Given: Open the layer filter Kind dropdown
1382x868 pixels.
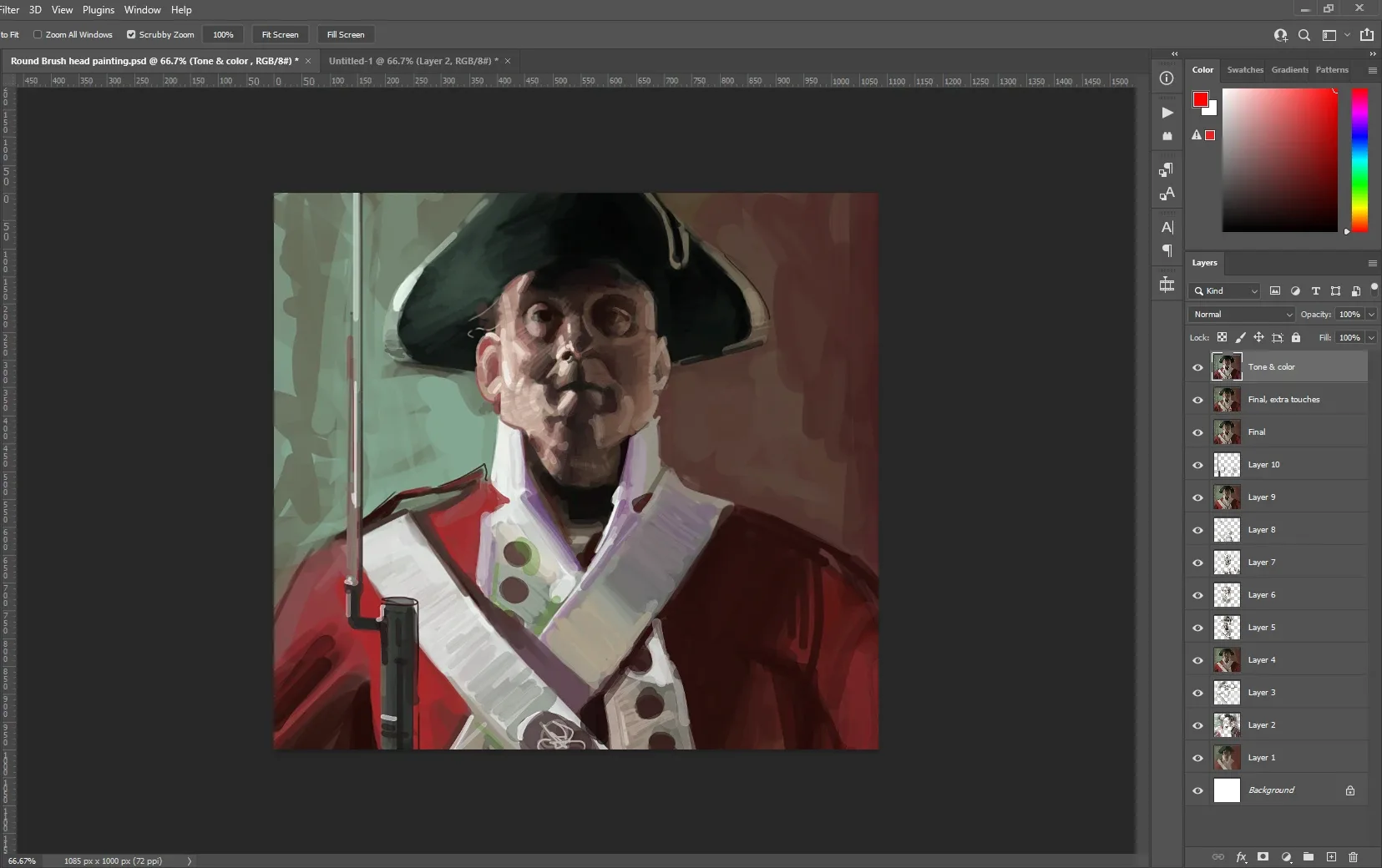Looking at the screenshot, I should (x=1224, y=291).
